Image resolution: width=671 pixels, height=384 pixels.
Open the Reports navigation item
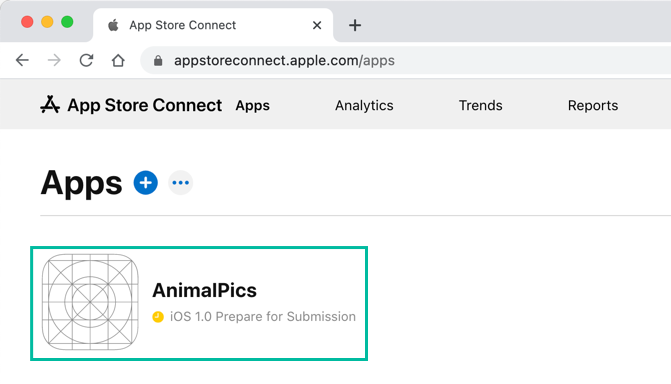point(593,106)
